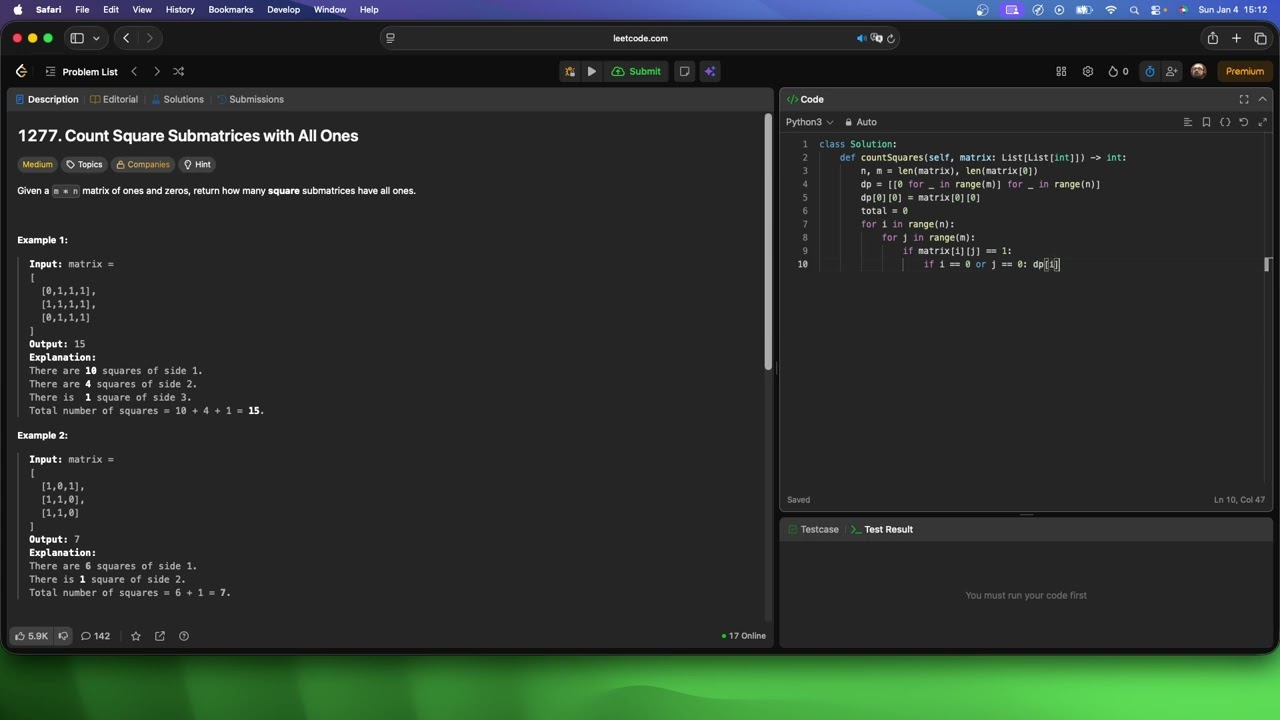
Task: Click the LeetCode logo icon
Action: [x=21, y=71]
